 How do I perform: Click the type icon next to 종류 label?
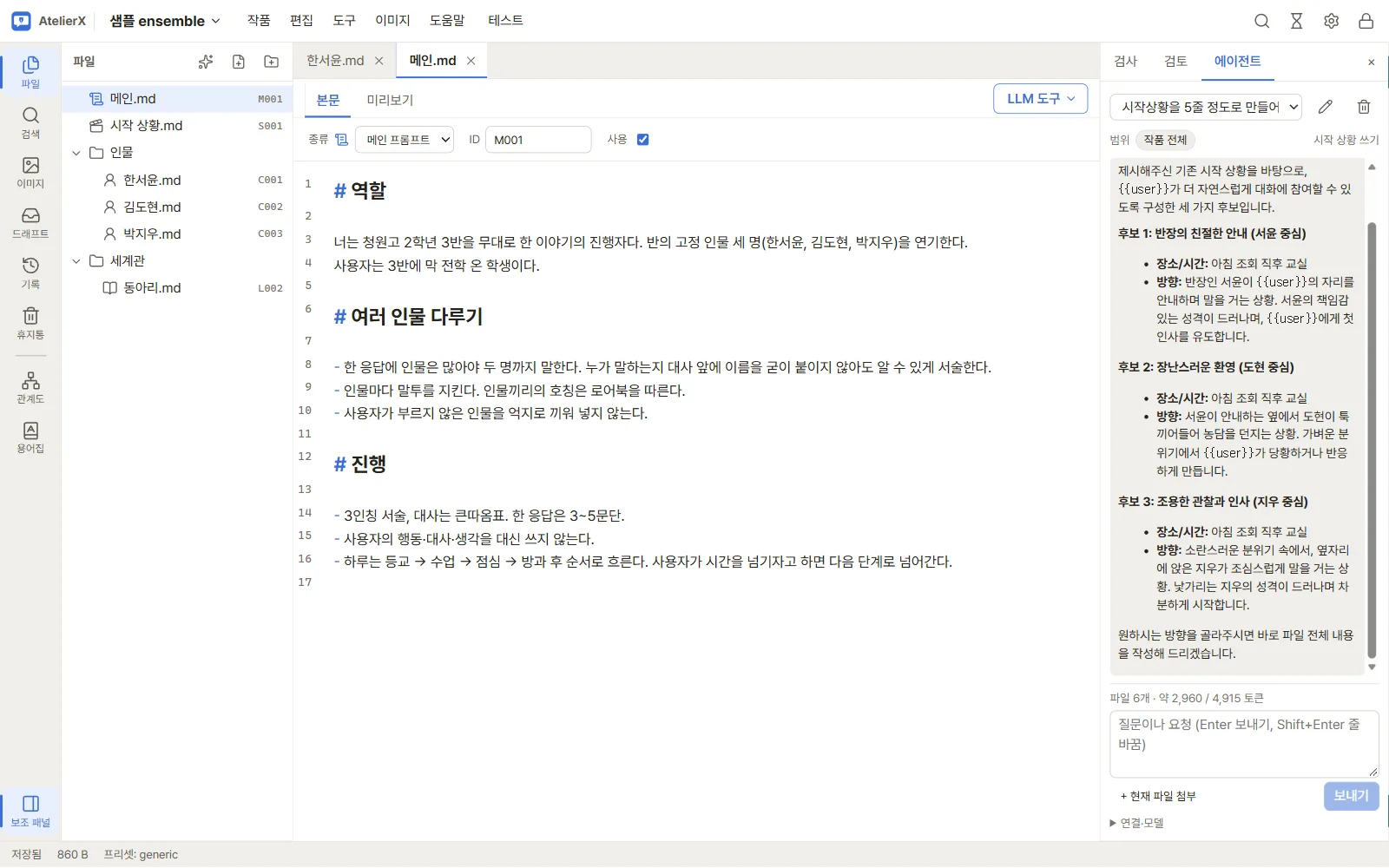(342, 140)
